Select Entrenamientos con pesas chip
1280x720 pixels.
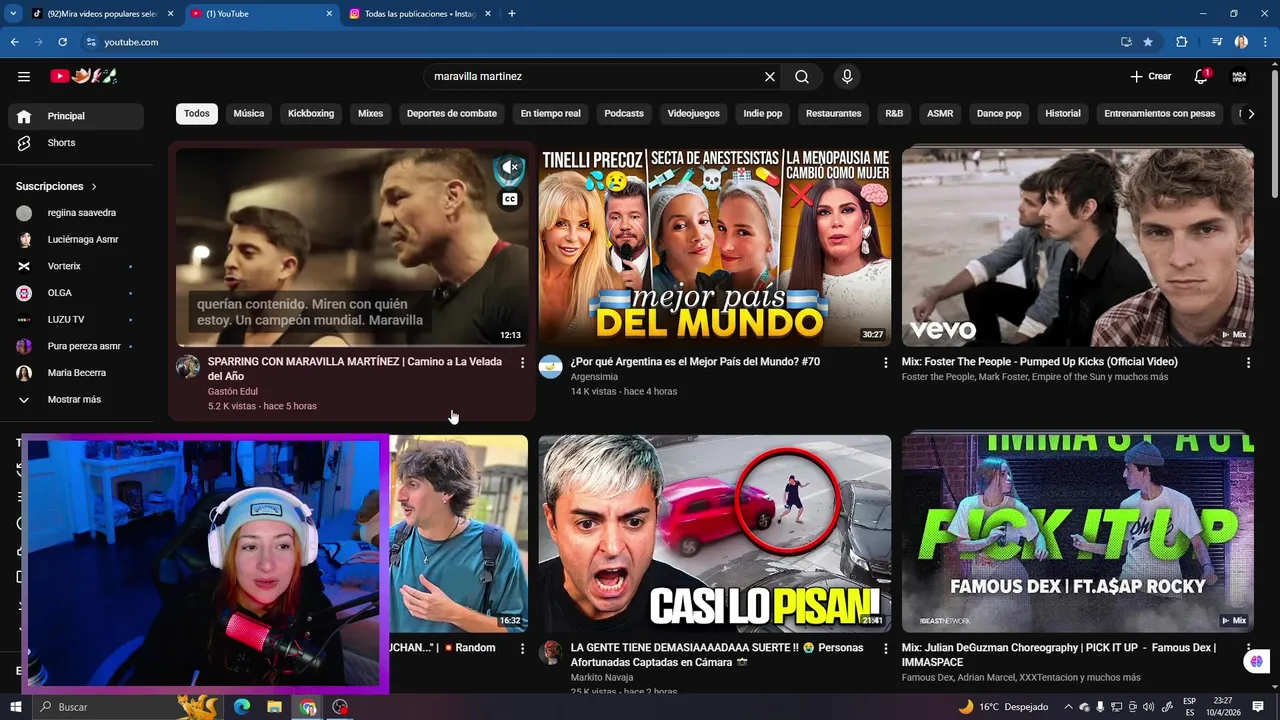[1160, 114]
